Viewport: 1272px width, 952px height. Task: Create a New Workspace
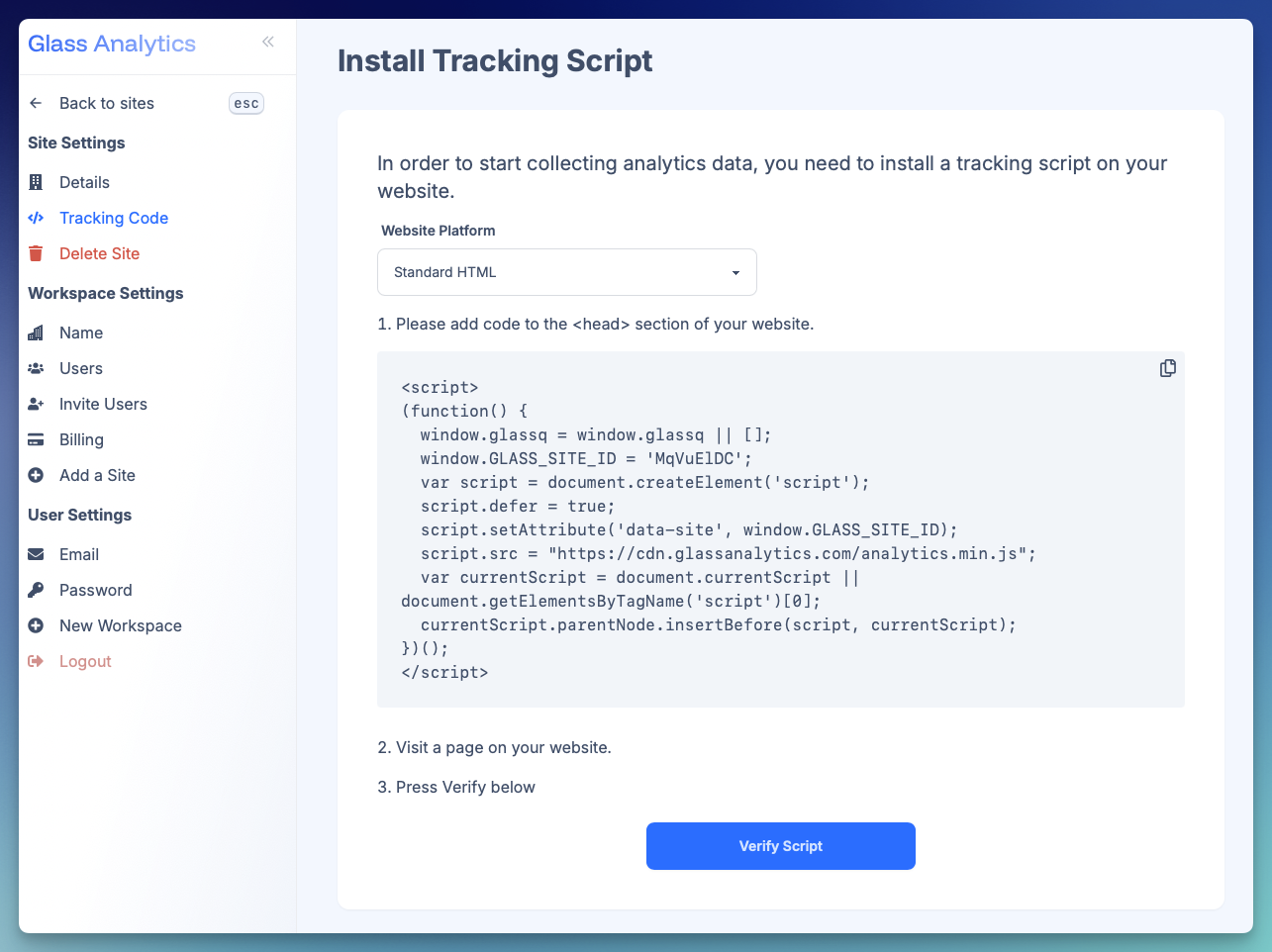pyautogui.click(x=121, y=625)
